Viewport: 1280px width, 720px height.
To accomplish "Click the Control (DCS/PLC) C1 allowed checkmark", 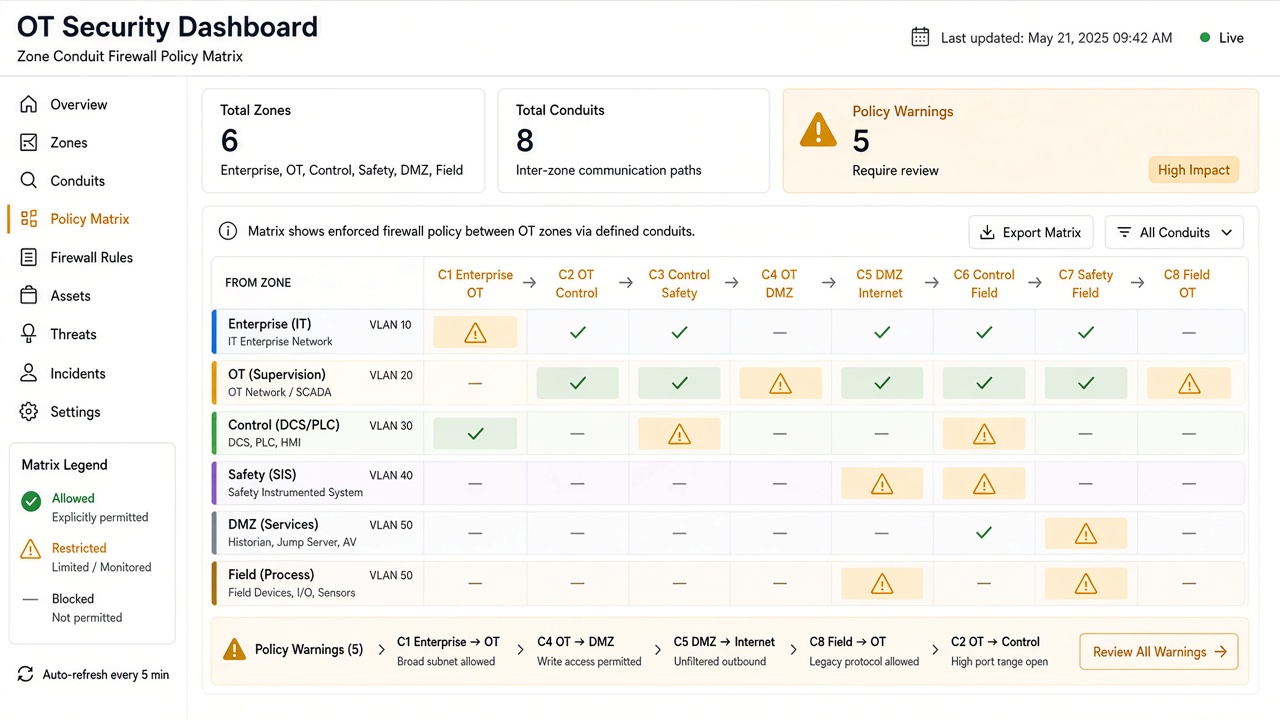I will 475,433.
